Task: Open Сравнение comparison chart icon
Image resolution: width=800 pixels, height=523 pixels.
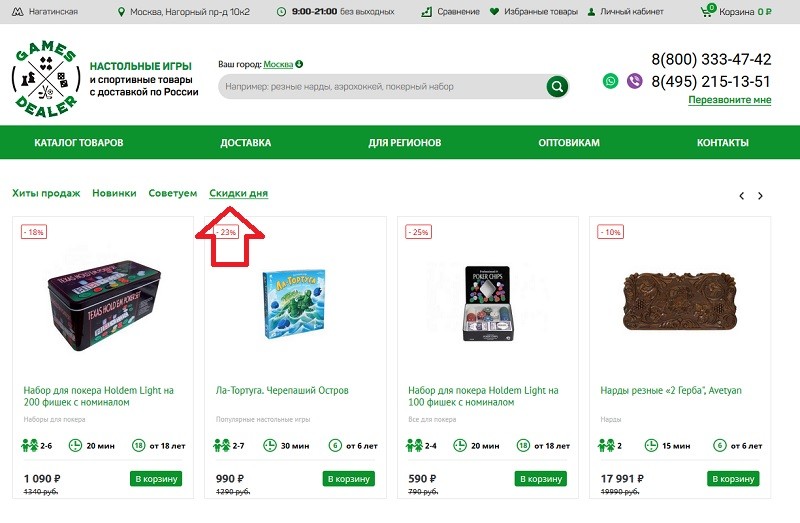Action: 428,12
